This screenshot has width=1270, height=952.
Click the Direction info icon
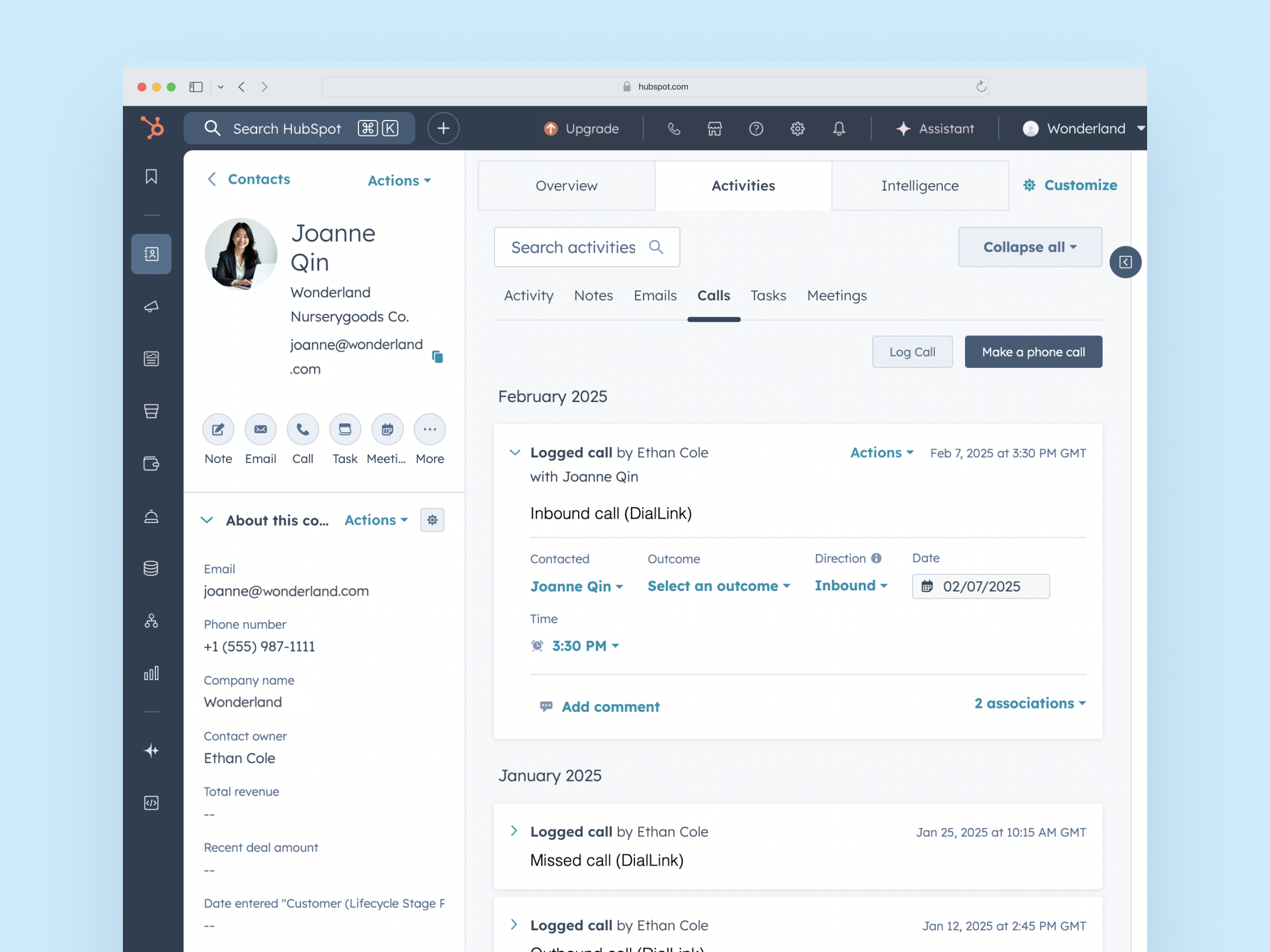876,558
